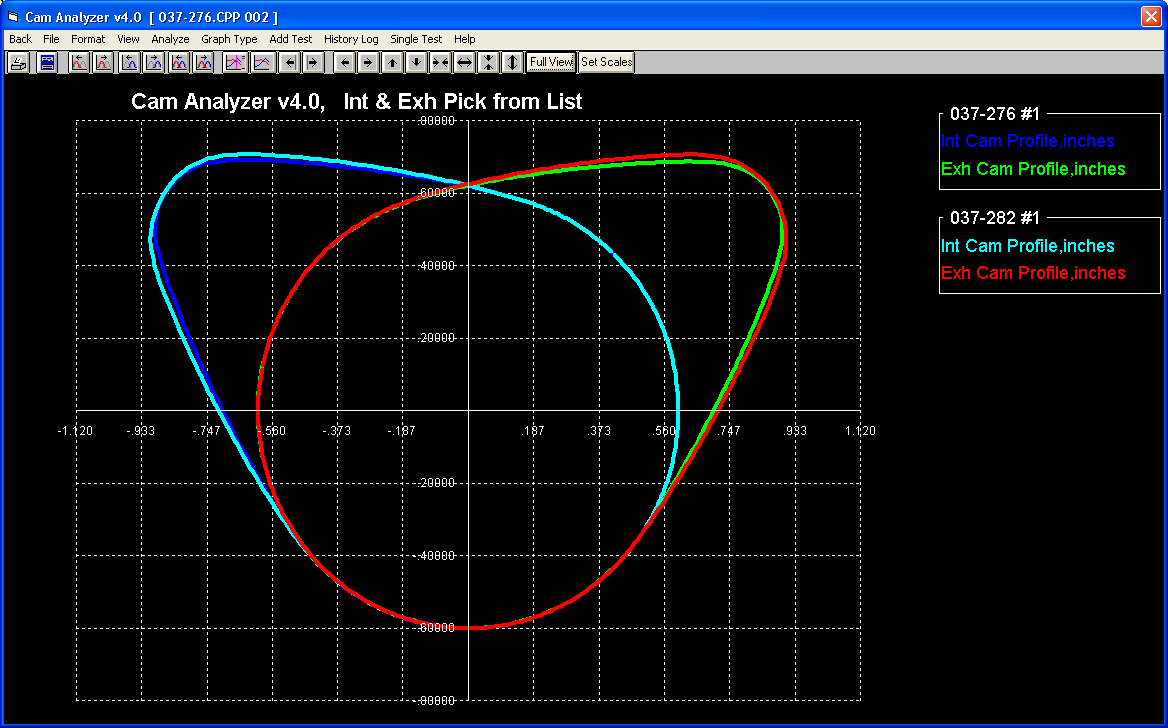This screenshot has height=728, width=1168.
Task: Open the View menu
Action: (x=128, y=39)
